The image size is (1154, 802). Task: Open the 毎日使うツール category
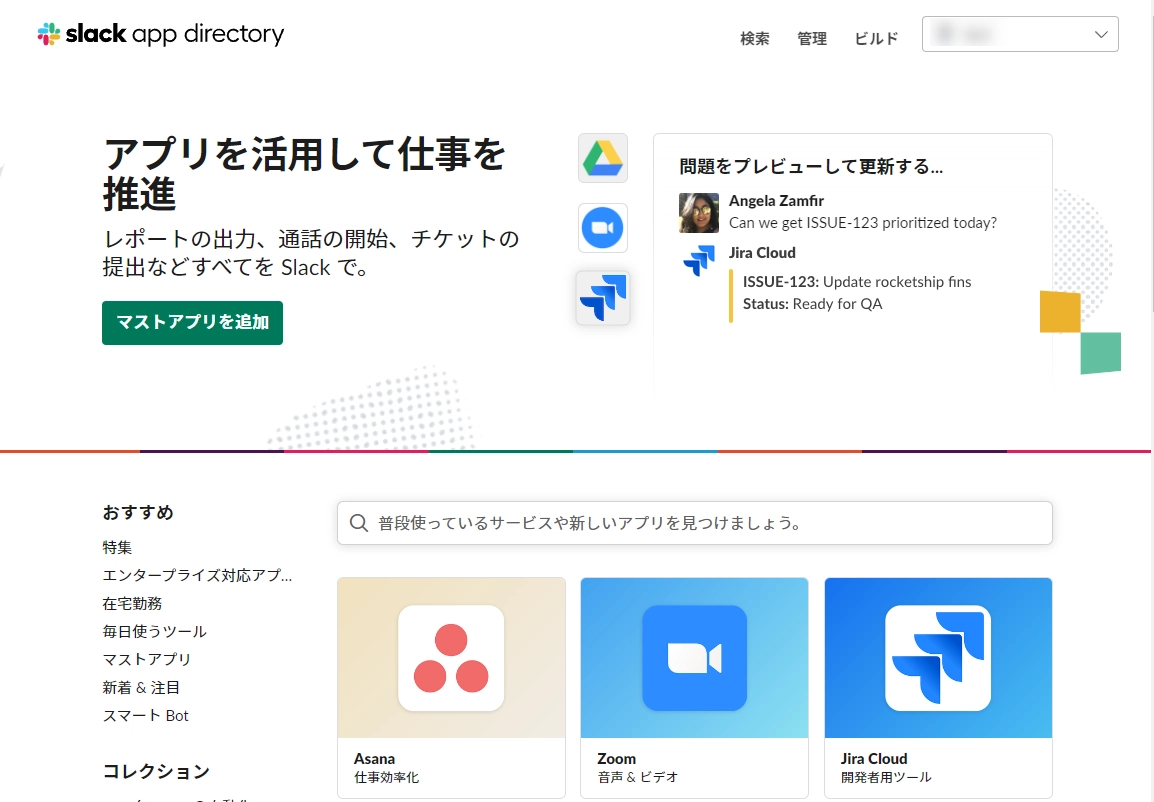155,631
